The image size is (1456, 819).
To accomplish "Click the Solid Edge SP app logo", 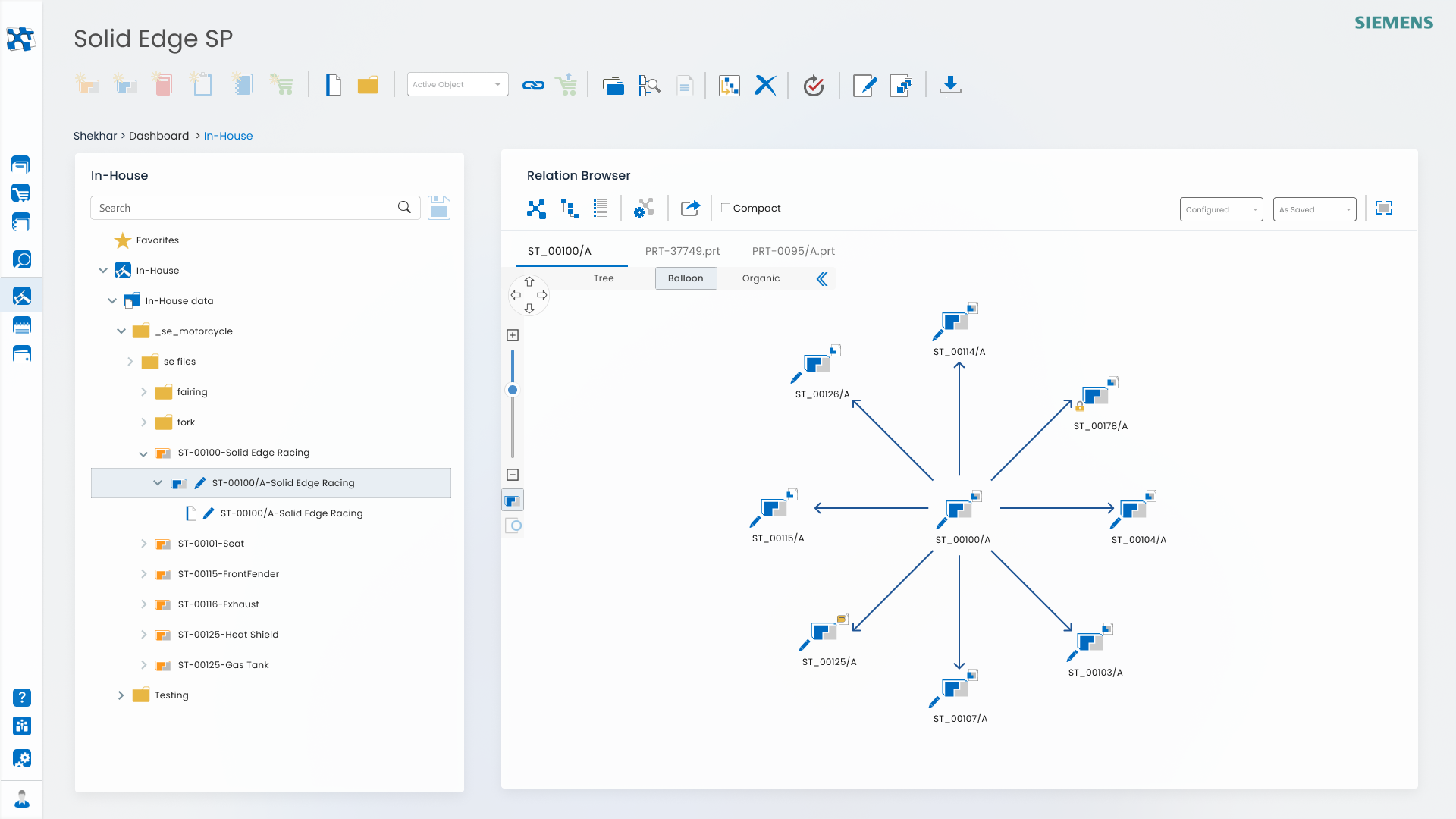I will [x=20, y=39].
